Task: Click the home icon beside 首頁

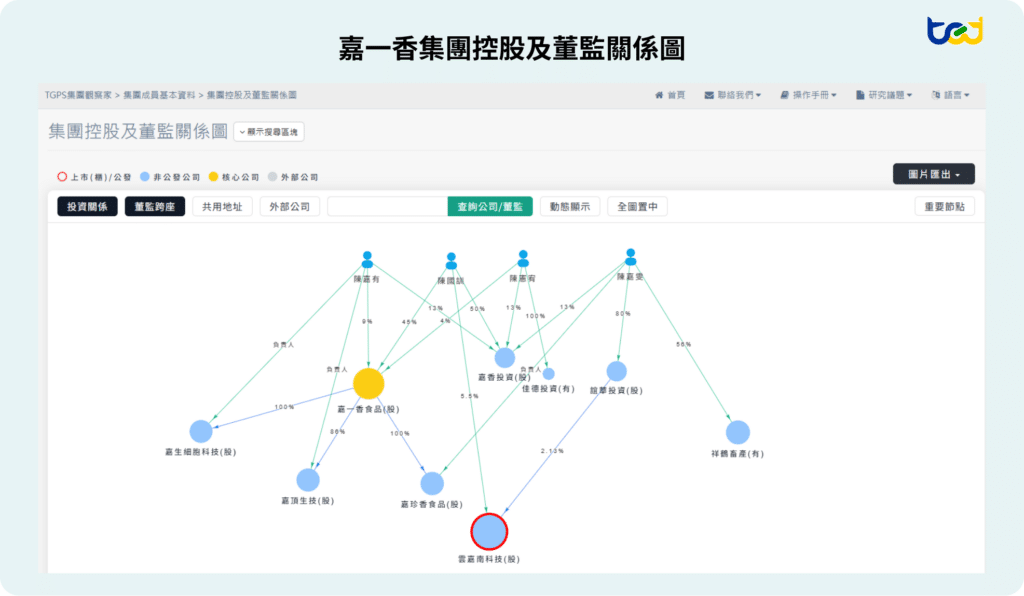Action: tap(659, 95)
